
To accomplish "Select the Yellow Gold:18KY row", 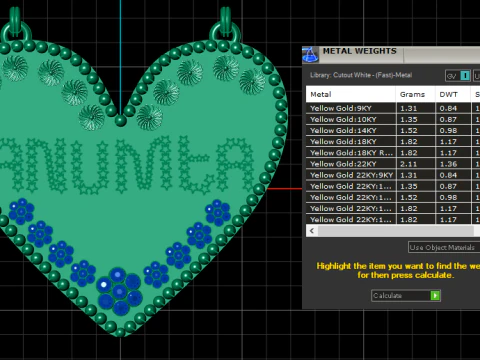I will pyautogui.click(x=393, y=141).
